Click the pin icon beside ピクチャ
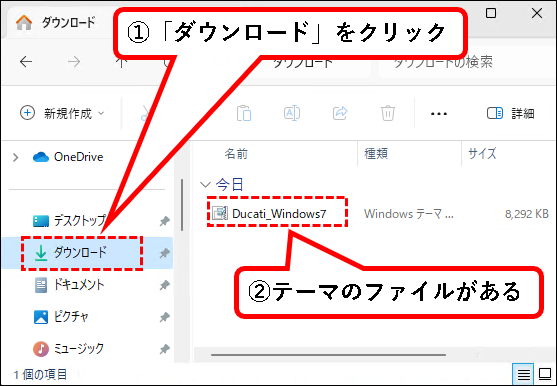557x386 pixels. (164, 317)
